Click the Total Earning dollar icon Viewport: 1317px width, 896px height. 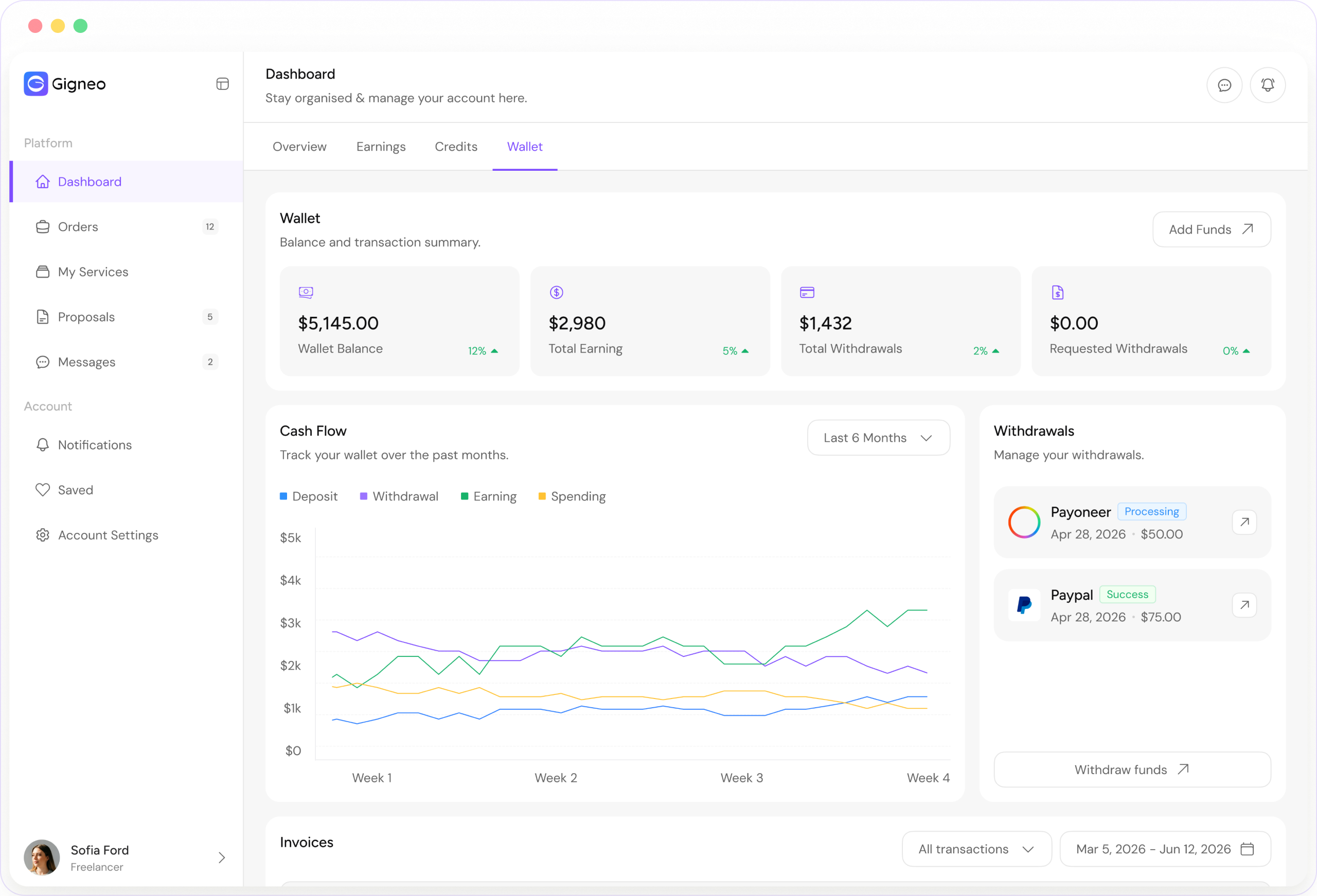[557, 293]
